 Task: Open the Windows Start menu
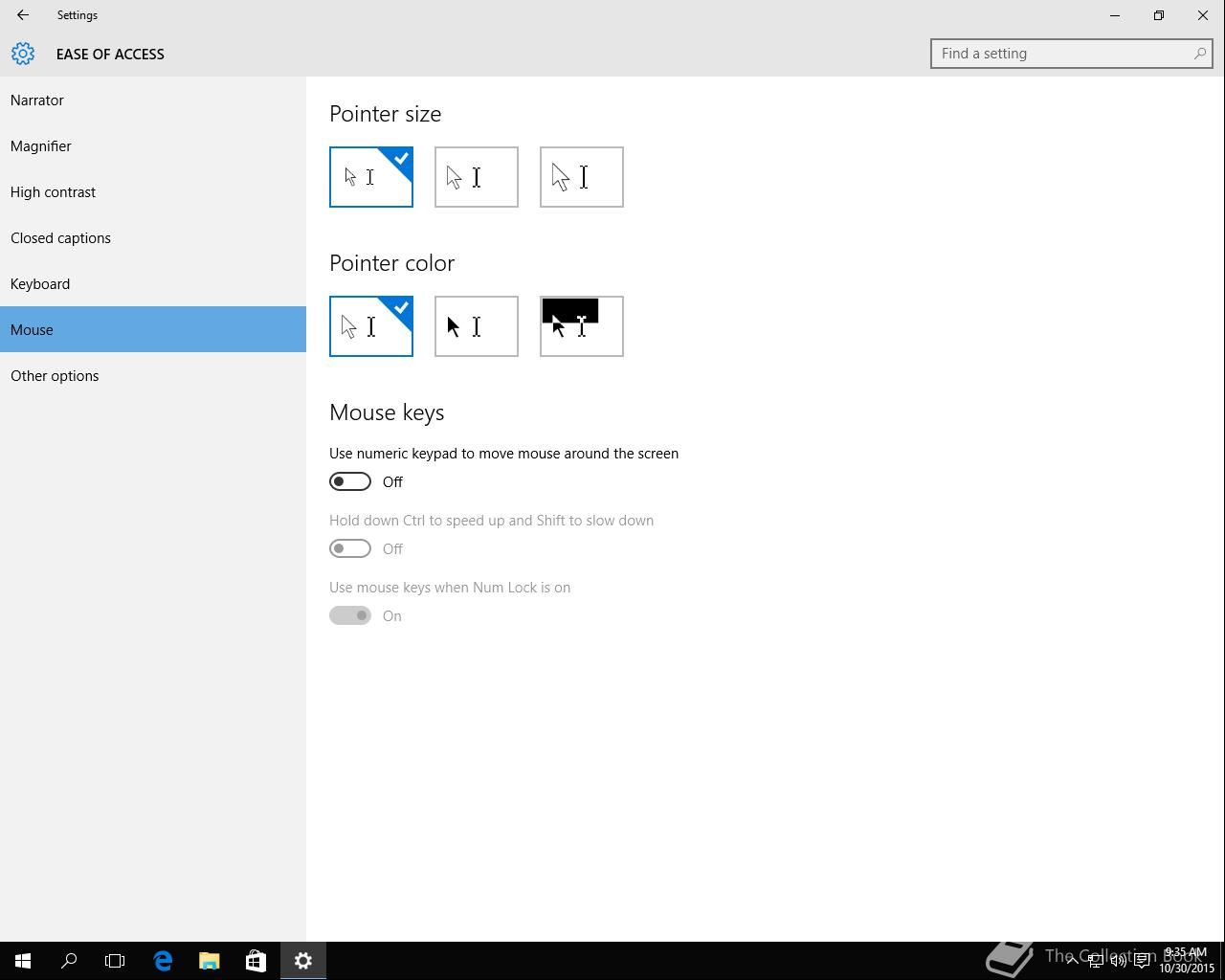pos(23,961)
